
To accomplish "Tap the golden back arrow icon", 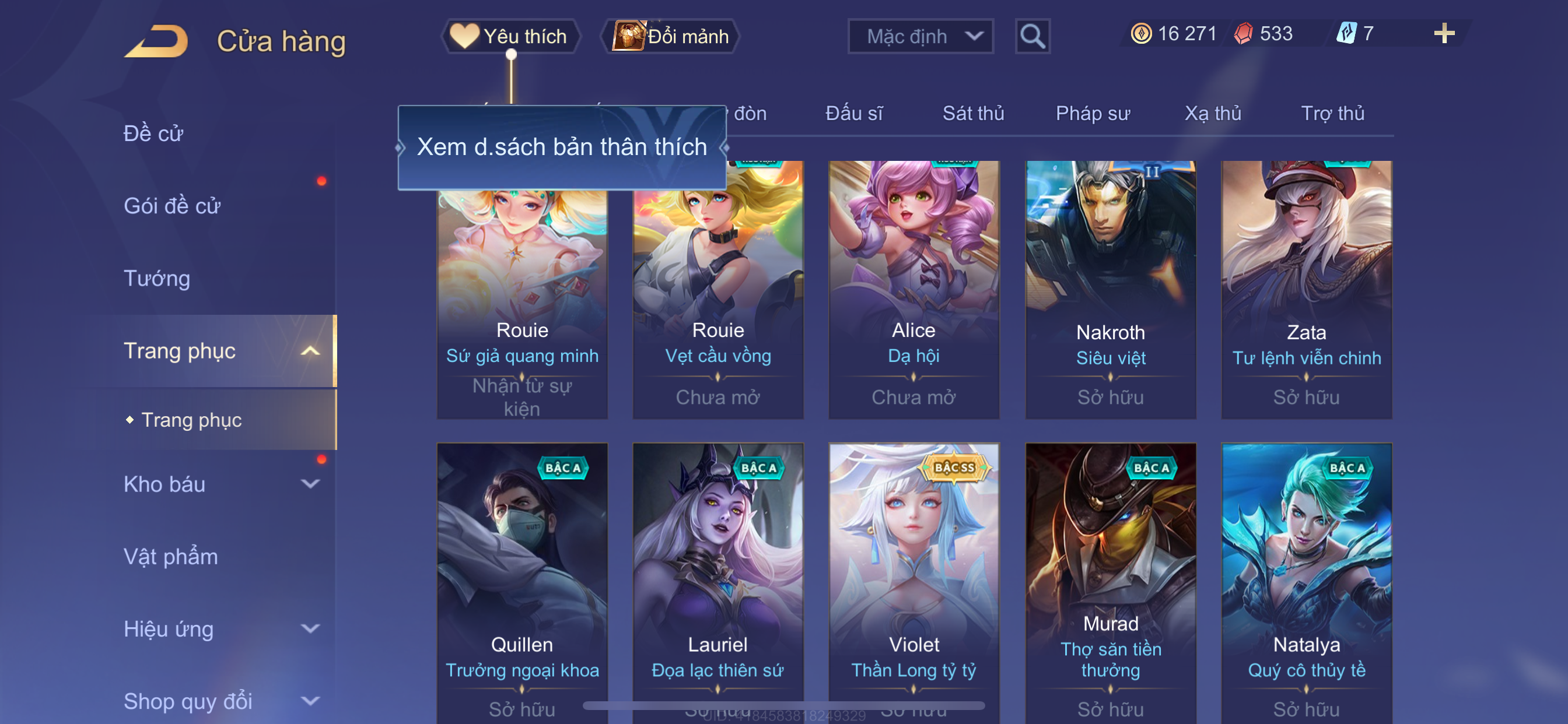I will point(156,41).
